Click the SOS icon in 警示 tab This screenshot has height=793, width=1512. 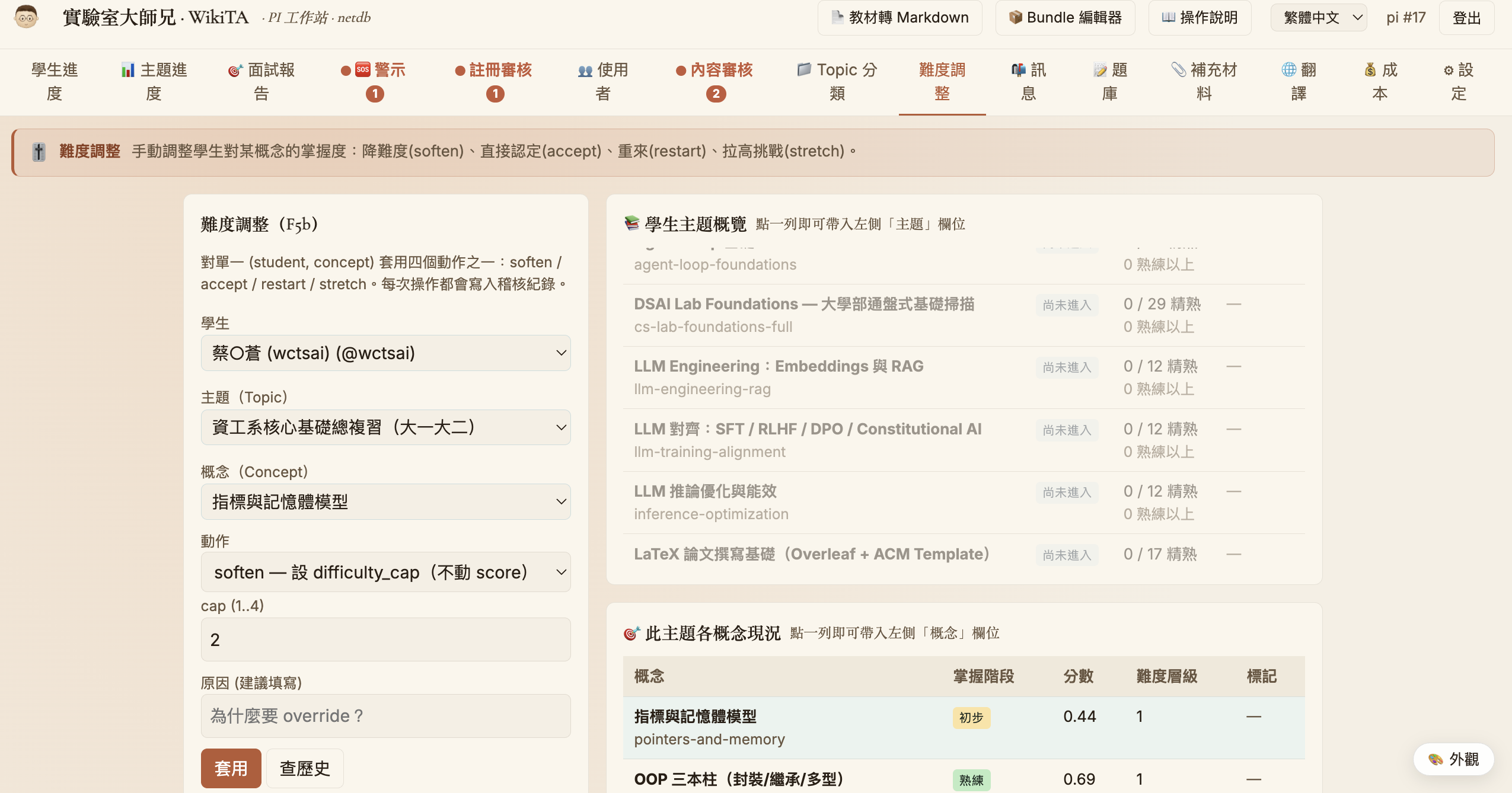[363, 70]
